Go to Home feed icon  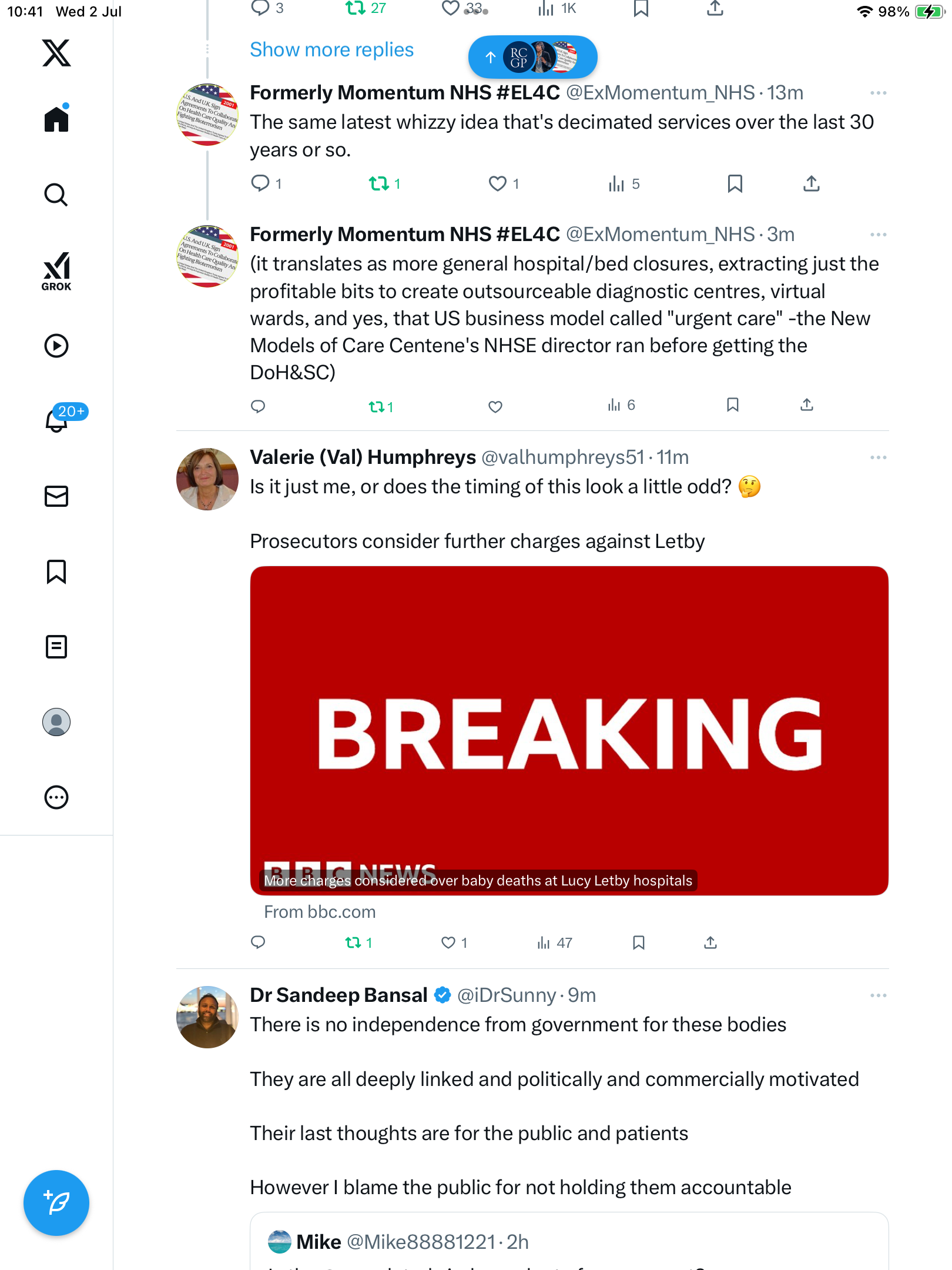tap(56, 118)
